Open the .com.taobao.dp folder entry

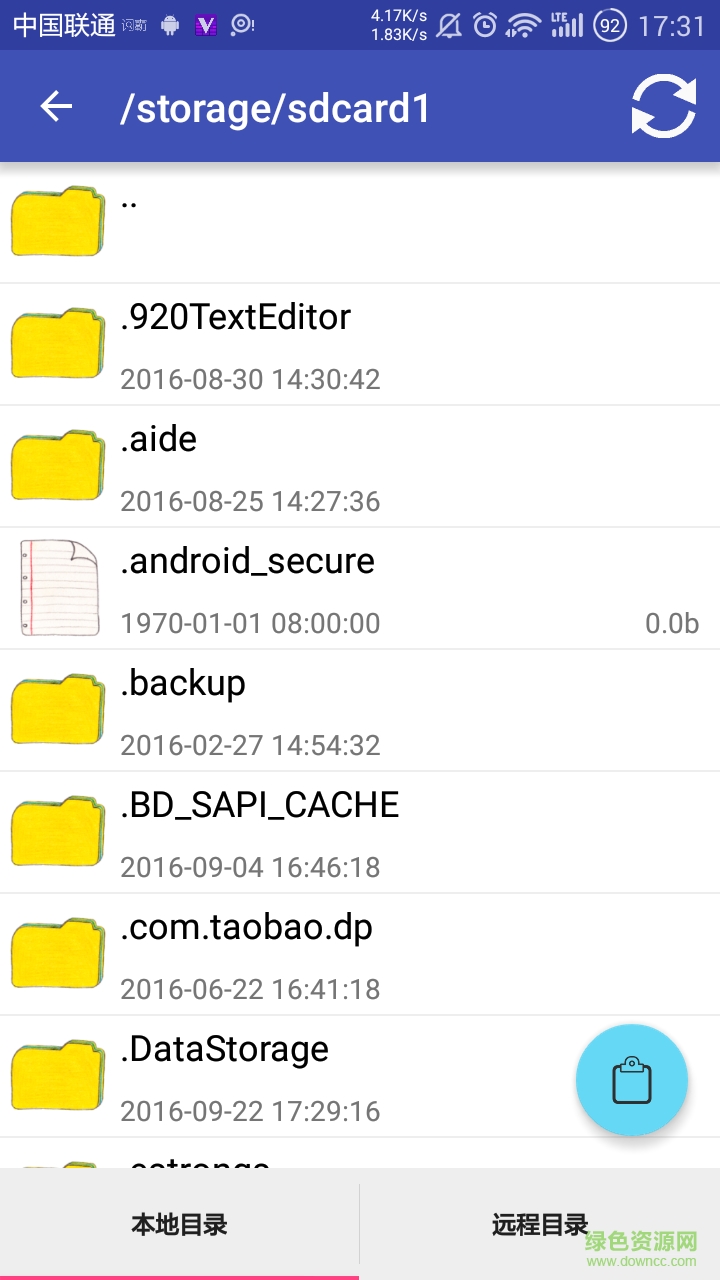point(360,954)
